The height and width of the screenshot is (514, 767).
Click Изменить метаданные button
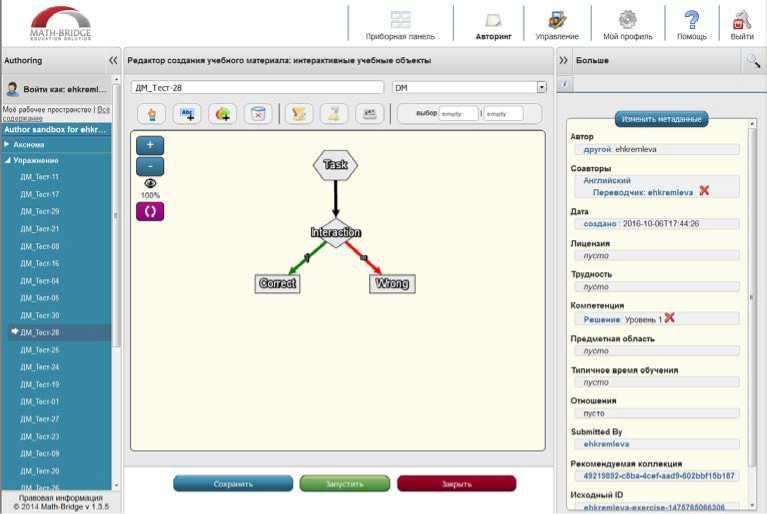(661, 119)
